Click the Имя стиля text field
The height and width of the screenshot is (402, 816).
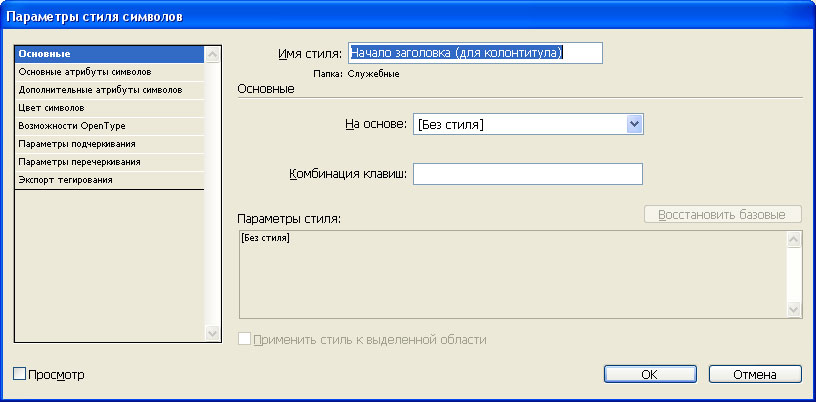tap(475, 53)
